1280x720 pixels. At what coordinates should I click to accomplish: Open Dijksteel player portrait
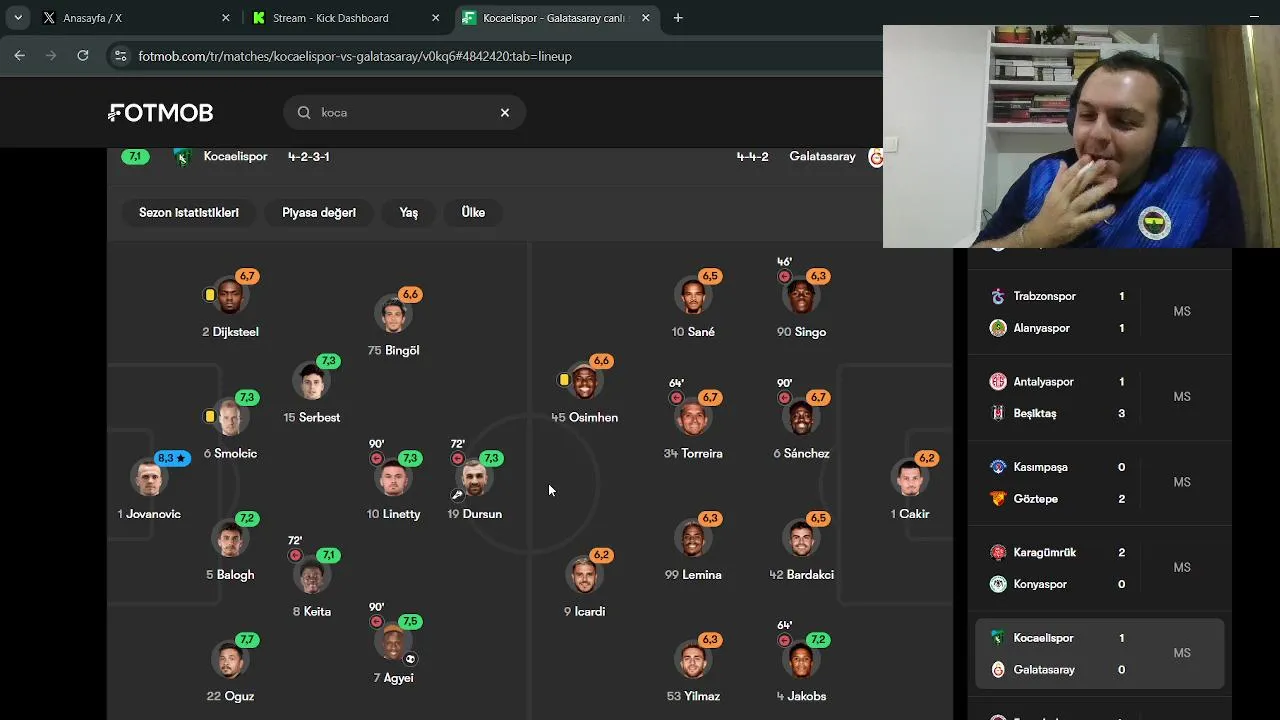[x=230, y=298]
